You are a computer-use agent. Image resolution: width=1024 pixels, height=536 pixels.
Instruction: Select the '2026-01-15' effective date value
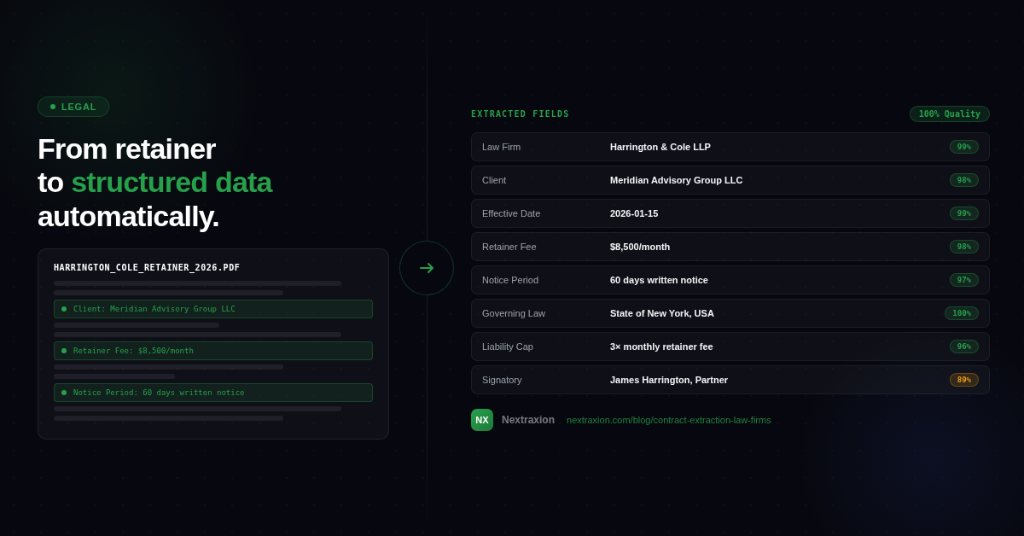click(x=633, y=213)
